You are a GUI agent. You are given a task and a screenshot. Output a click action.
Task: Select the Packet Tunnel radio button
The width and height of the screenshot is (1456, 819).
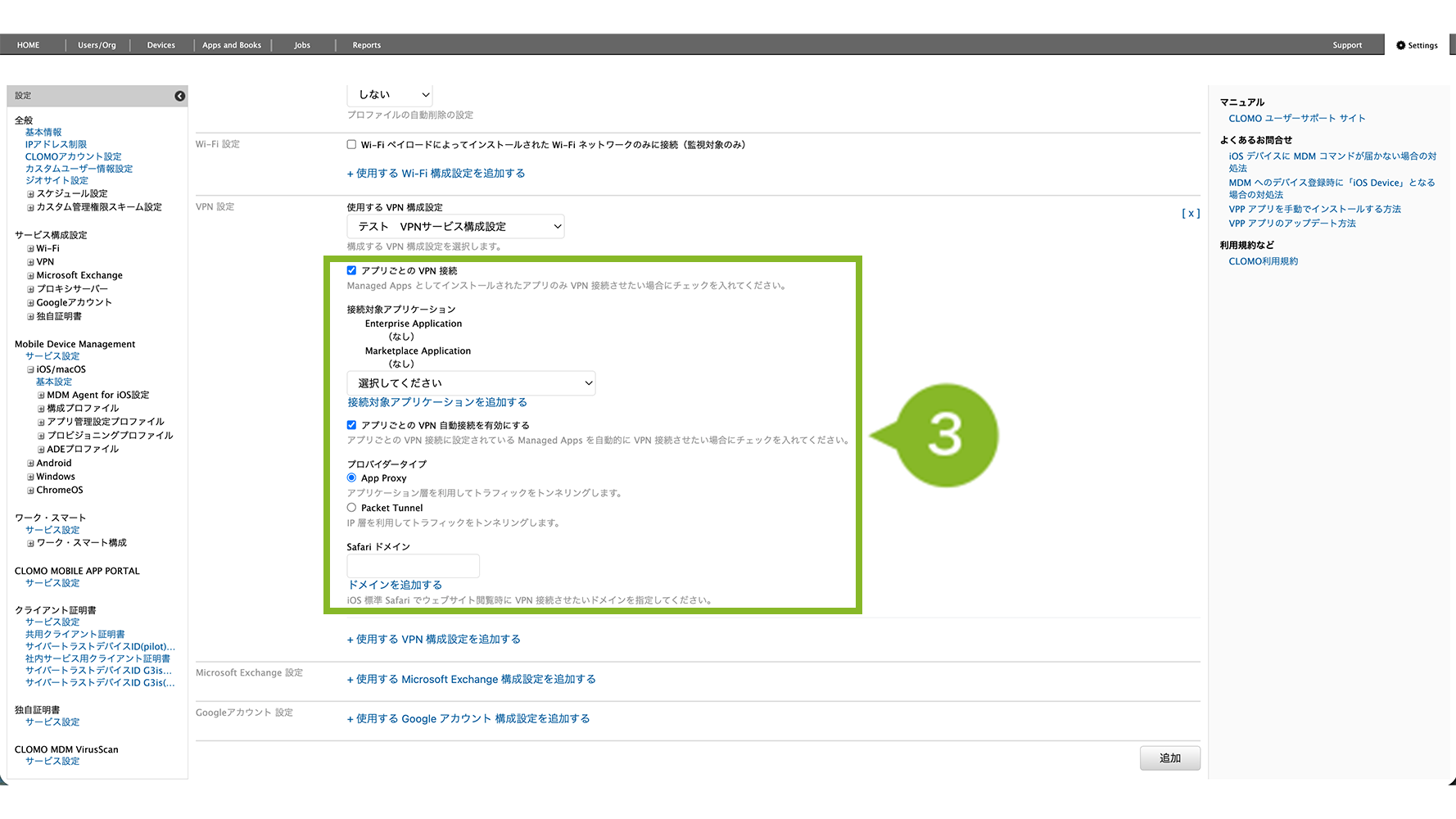coord(351,508)
